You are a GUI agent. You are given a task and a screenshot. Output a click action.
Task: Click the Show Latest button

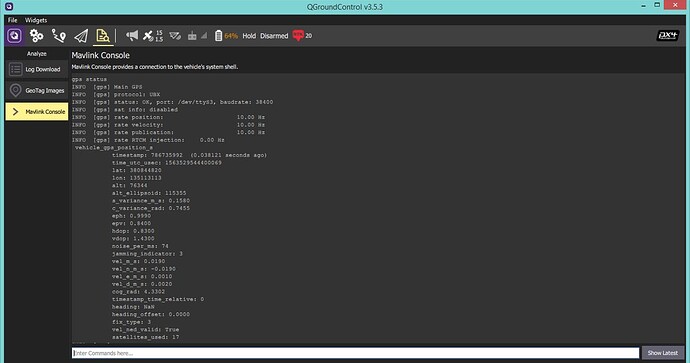[663, 353]
